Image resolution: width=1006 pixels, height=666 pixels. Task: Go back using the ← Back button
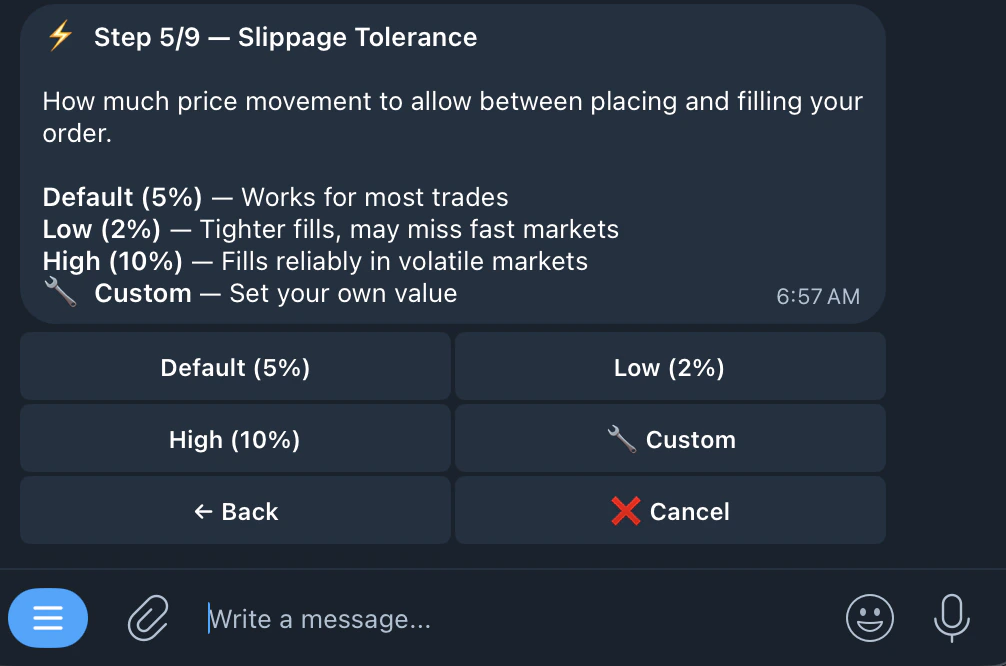235,511
